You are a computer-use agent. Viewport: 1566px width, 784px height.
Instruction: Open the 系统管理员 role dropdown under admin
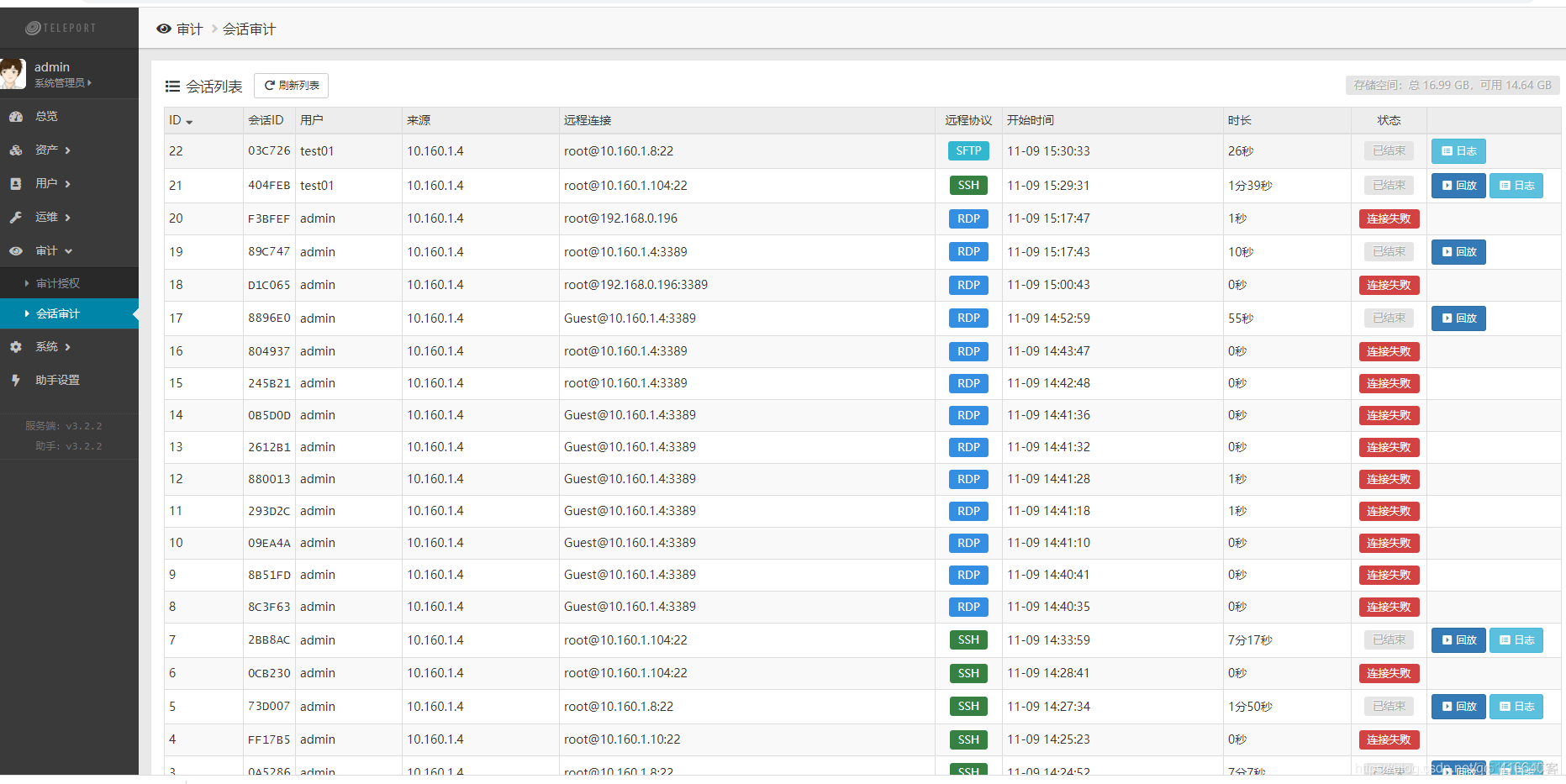point(63,83)
